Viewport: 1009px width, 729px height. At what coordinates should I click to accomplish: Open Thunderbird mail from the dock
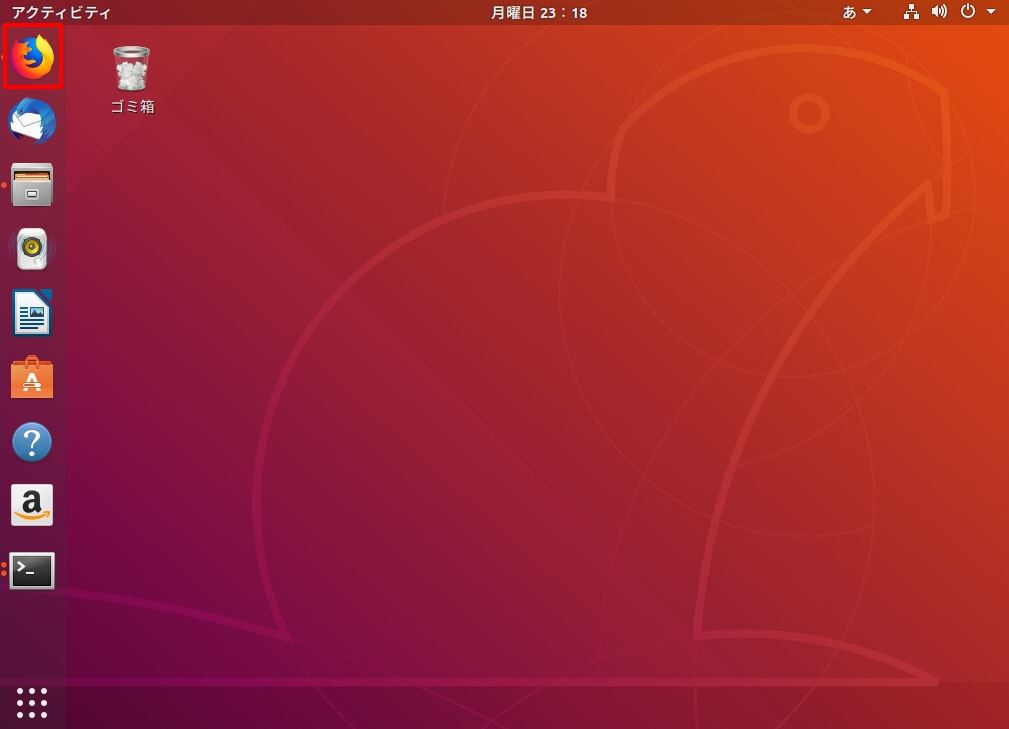click(32, 120)
